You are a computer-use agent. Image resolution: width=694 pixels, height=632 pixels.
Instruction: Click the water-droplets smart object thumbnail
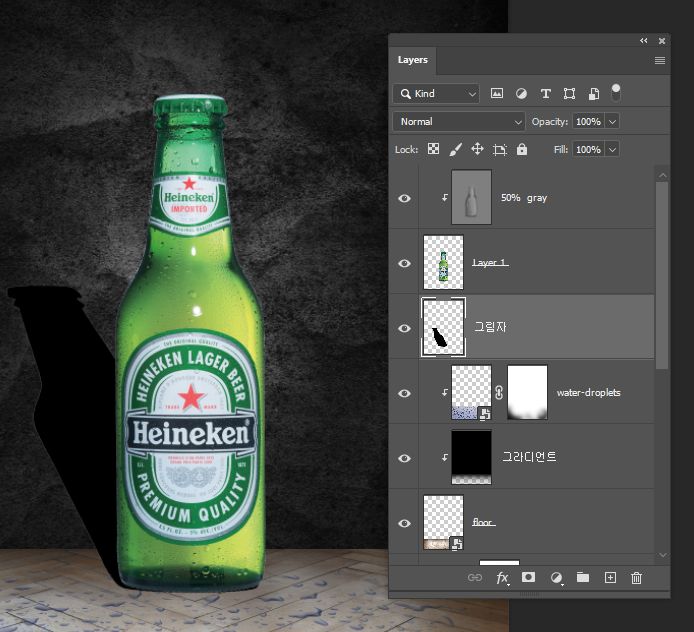[471, 392]
